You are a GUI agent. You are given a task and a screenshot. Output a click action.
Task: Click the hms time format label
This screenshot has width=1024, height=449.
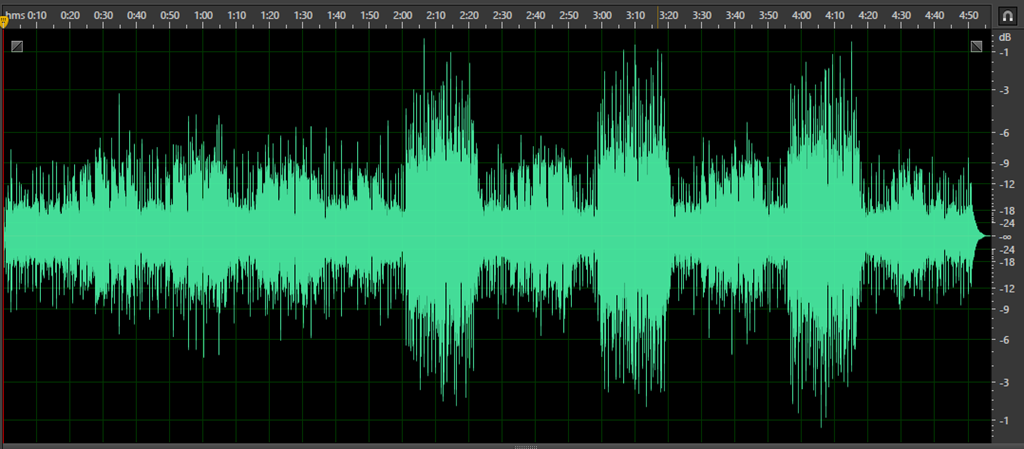(x=17, y=14)
